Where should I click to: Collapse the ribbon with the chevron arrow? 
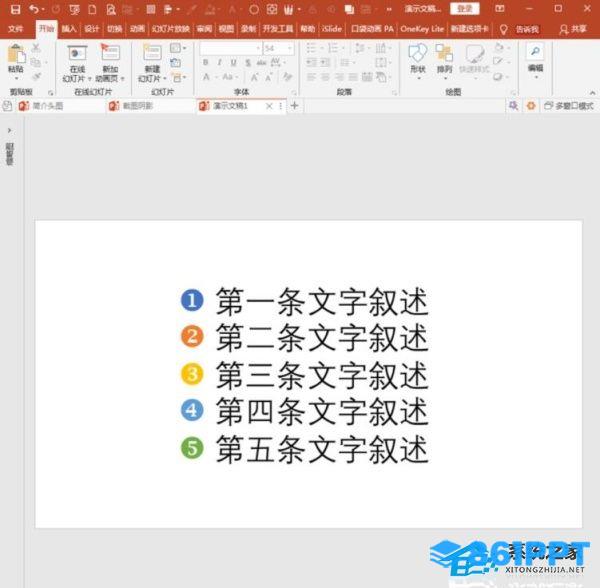point(592,93)
